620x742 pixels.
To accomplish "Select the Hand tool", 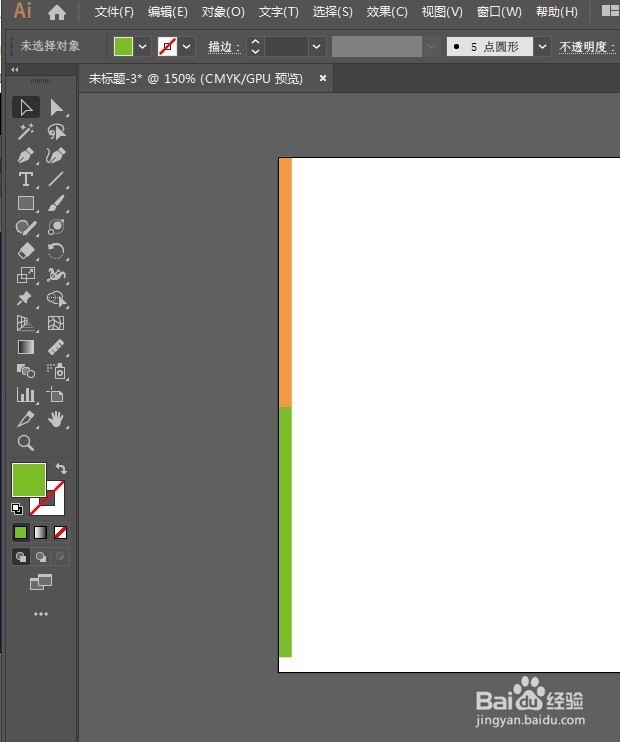I will (x=56, y=419).
